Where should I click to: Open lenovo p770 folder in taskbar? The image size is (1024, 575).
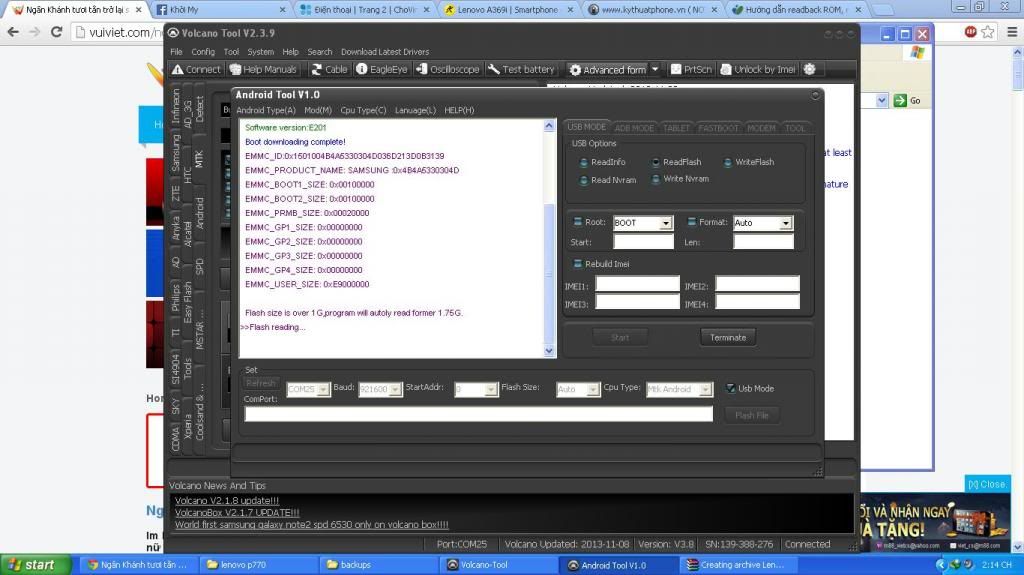(258, 565)
